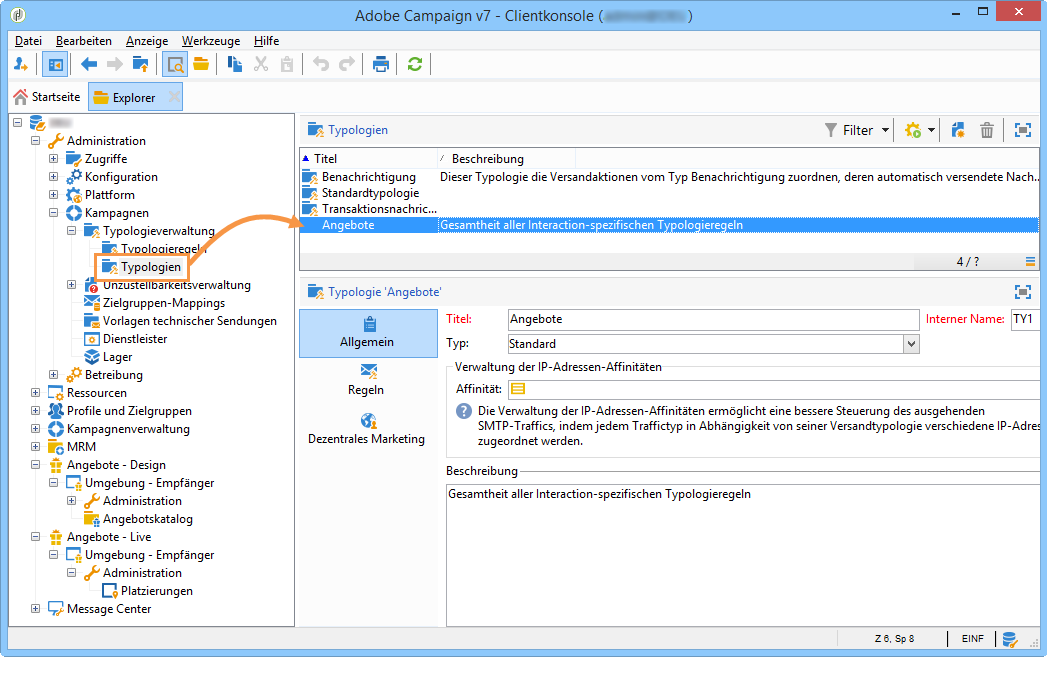This screenshot has height=682, width=1047.
Task: Go to parent folder icon
Action: pos(141,64)
